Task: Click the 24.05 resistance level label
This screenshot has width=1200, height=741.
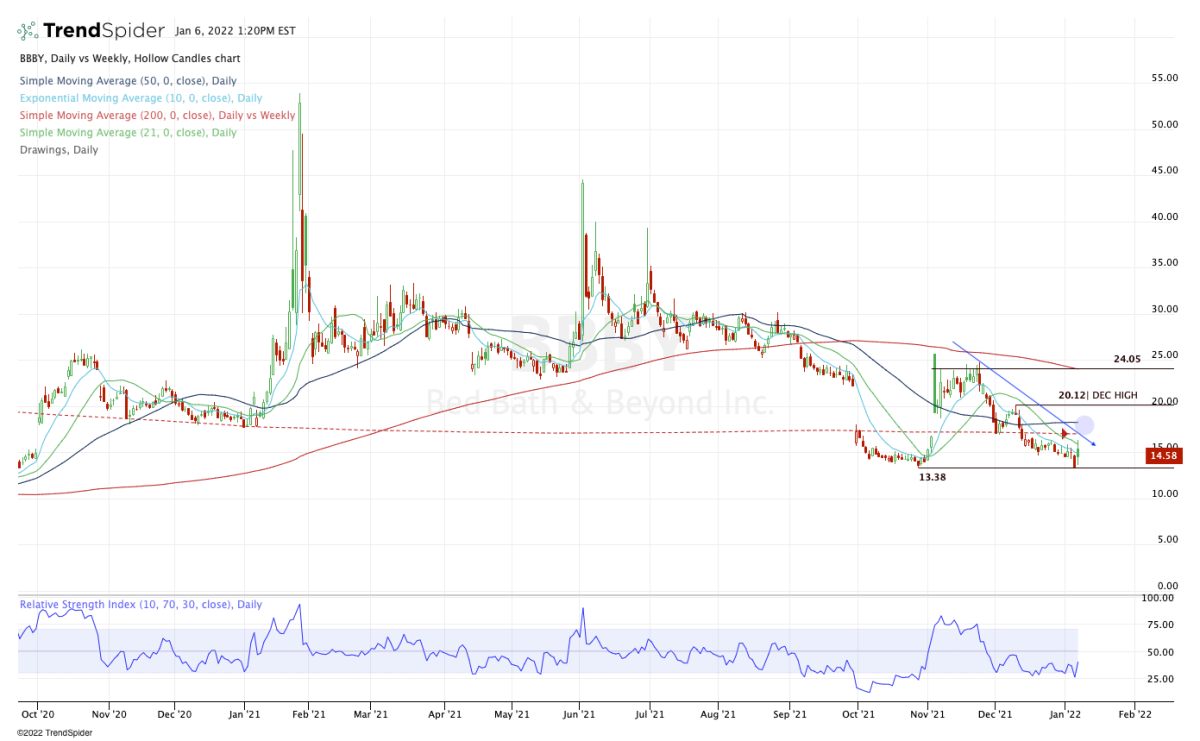Action: tap(1127, 358)
